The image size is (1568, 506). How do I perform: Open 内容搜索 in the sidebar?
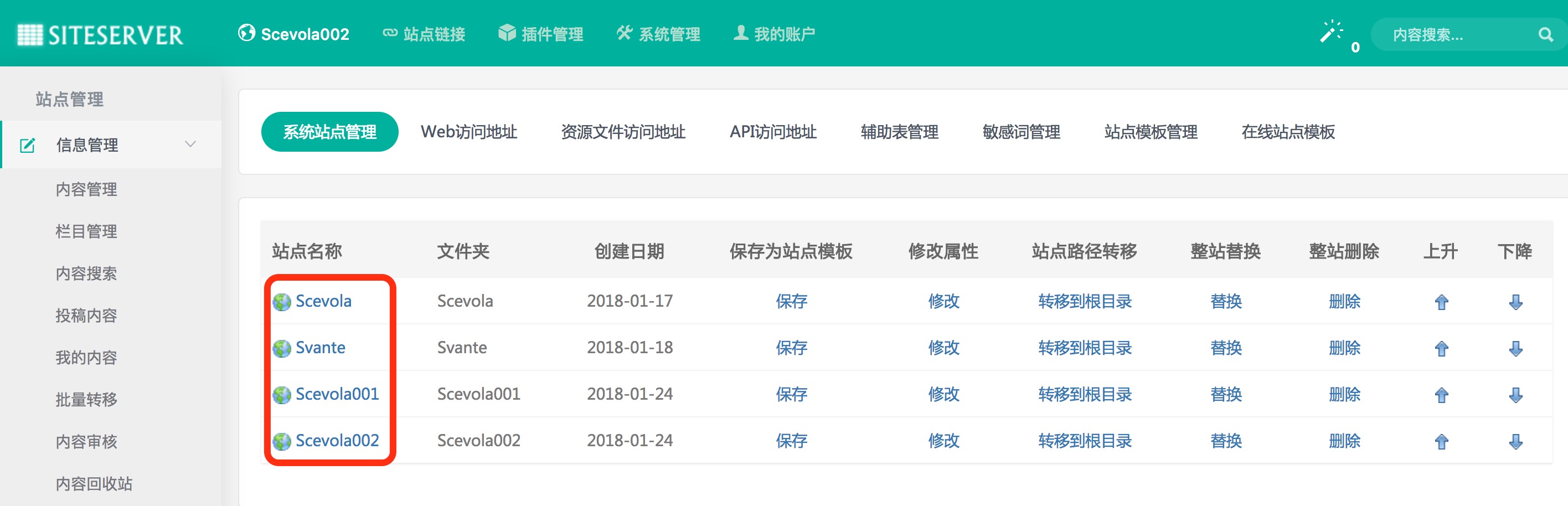pos(86,273)
